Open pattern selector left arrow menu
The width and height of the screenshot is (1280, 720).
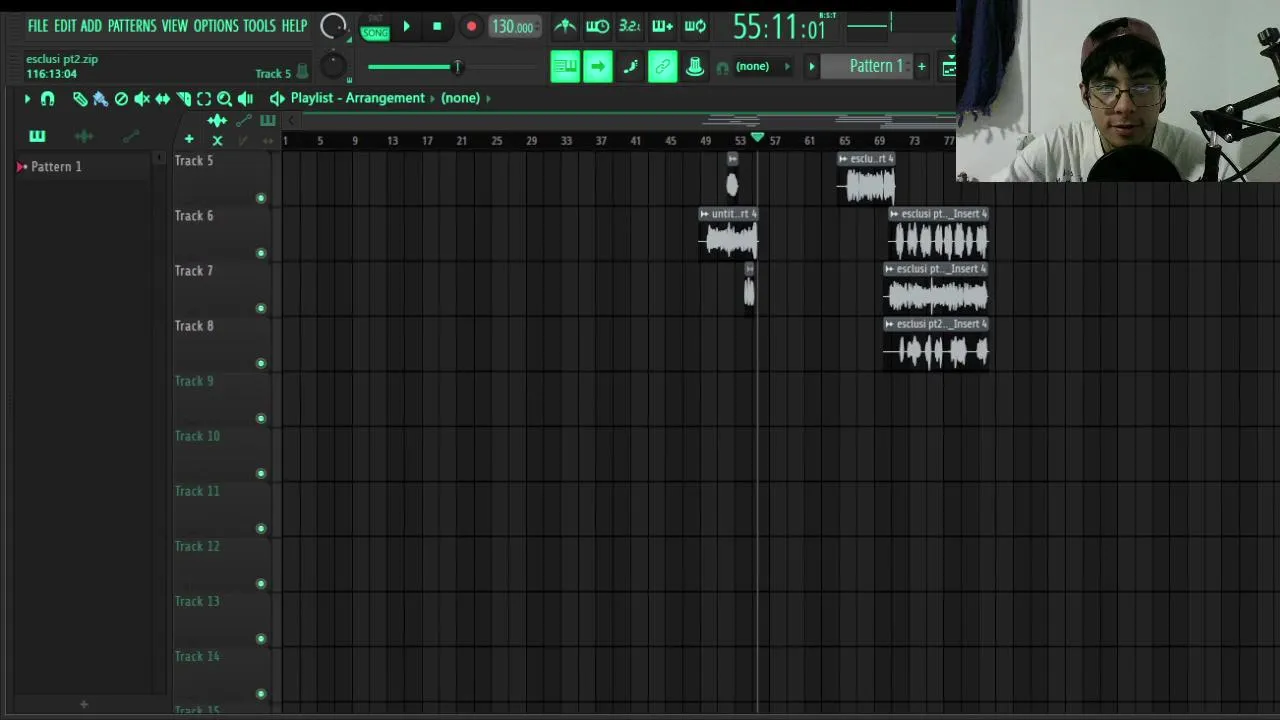(x=811, y=67)
